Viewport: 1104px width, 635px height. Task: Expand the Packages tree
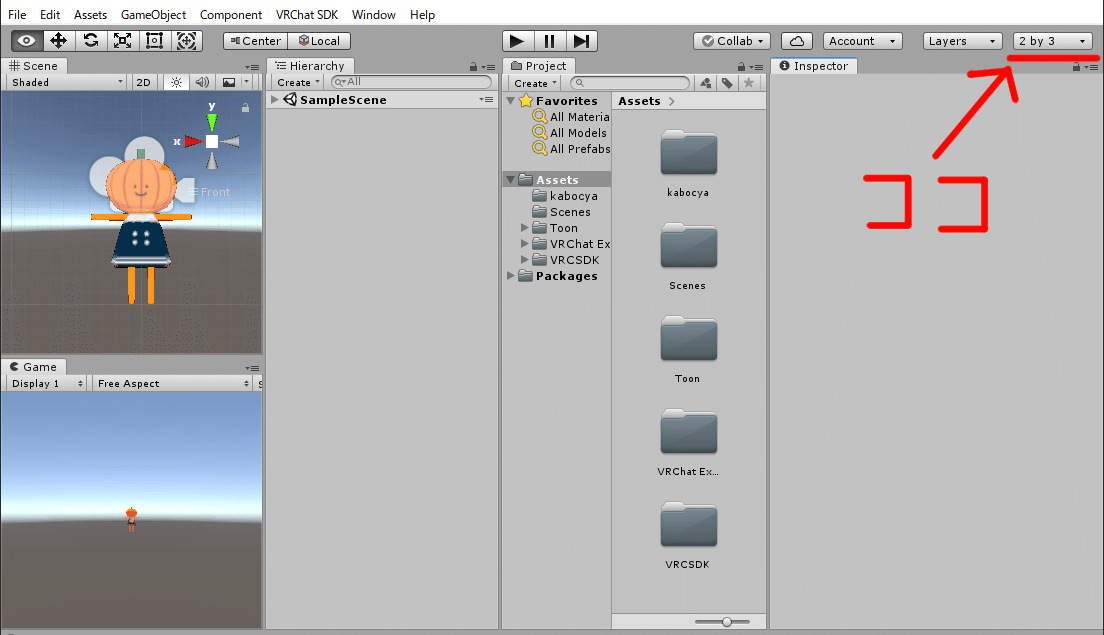point(510,276)
